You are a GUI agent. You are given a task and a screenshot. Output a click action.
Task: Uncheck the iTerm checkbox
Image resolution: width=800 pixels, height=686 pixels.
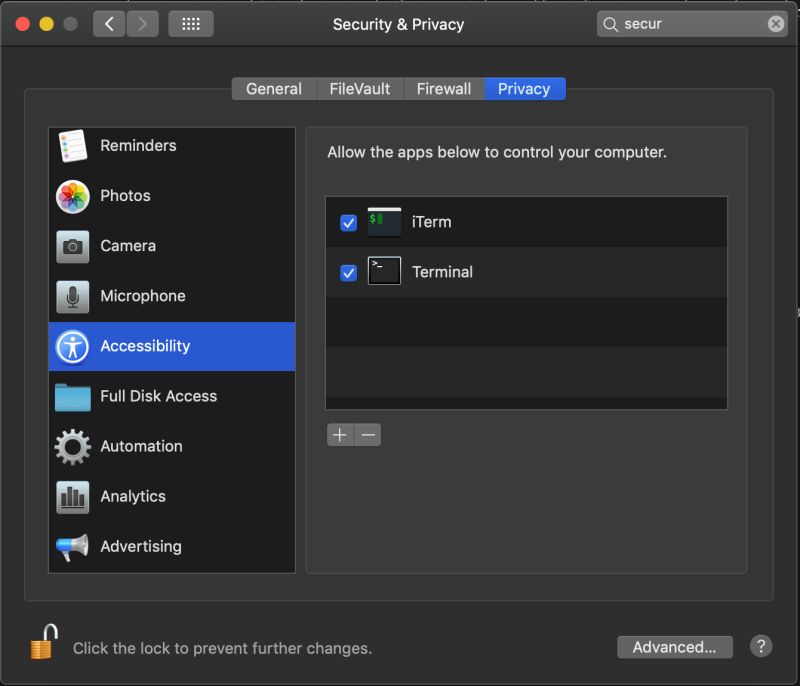(348, 223)
